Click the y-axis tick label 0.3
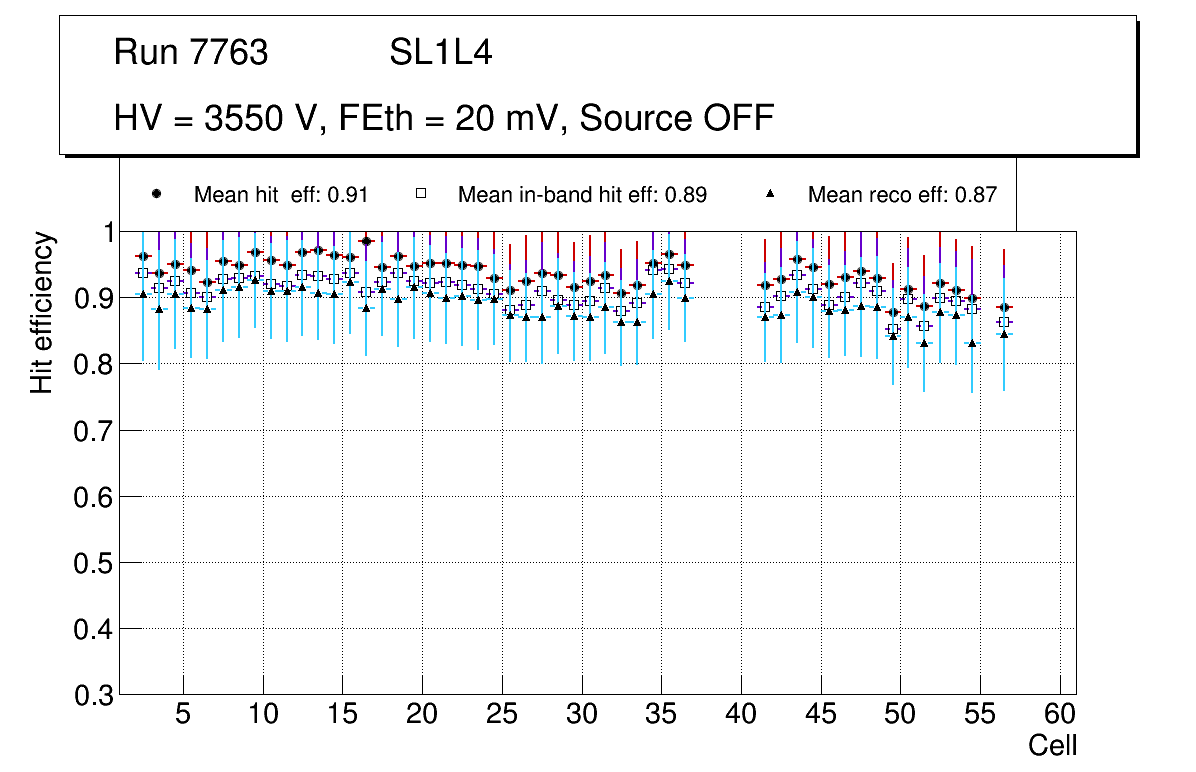1196x772 pixels. click(93, 695)
